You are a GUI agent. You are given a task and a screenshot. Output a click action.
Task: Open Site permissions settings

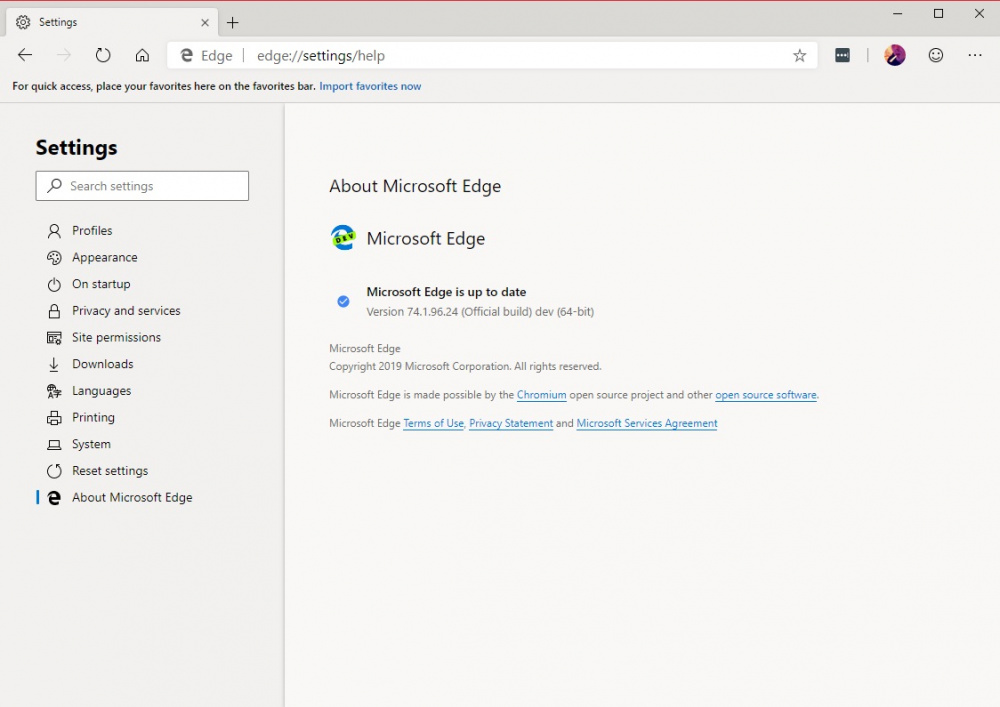coord(116,338)
